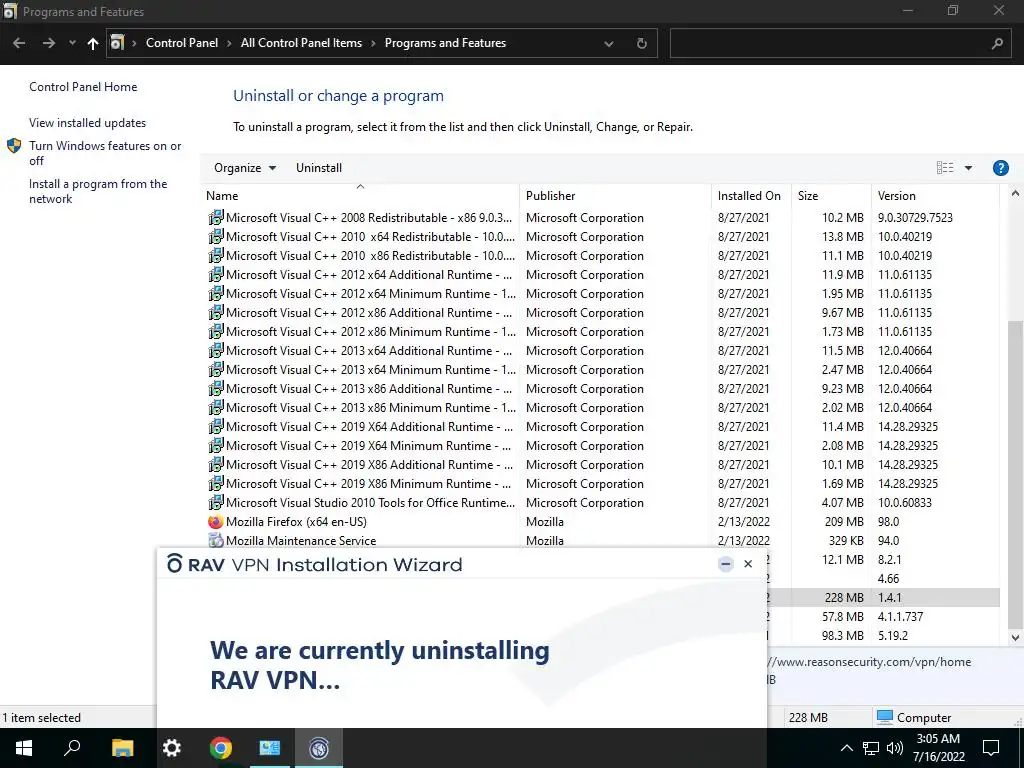Image resolution: width=1024 pixels, height=768 pixels.
Task: Launch Google Chrome from the taskbar
Action: (221, 748)
